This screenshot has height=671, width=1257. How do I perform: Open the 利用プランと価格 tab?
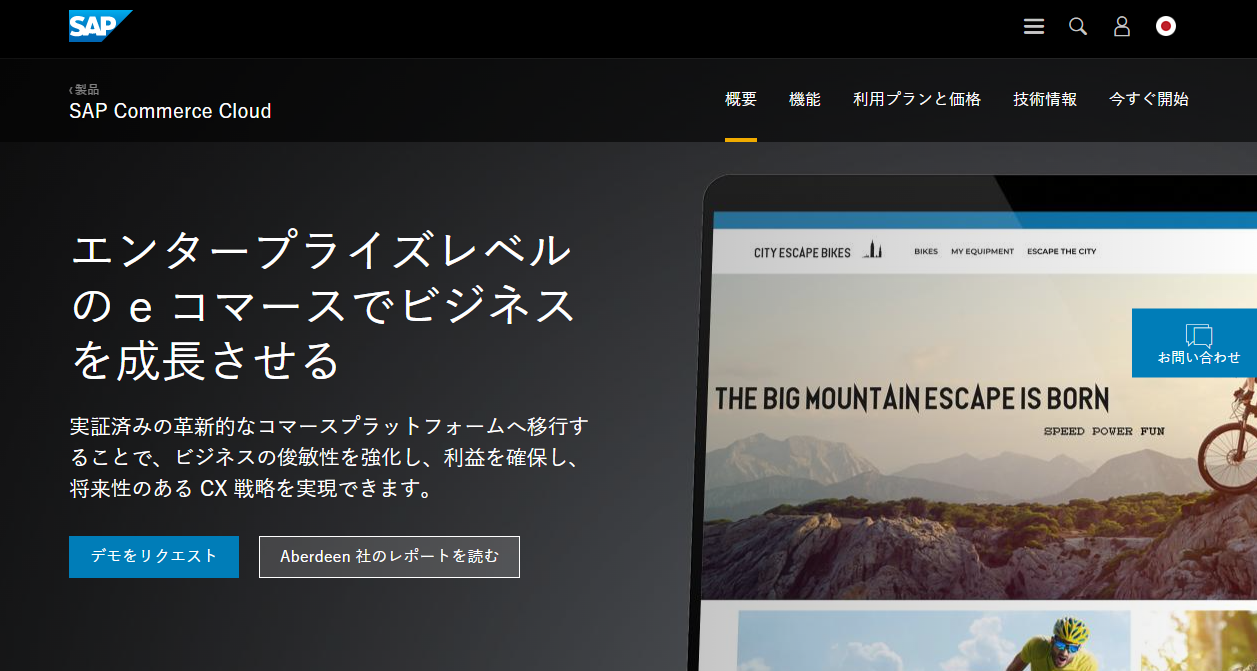(917, 100)
